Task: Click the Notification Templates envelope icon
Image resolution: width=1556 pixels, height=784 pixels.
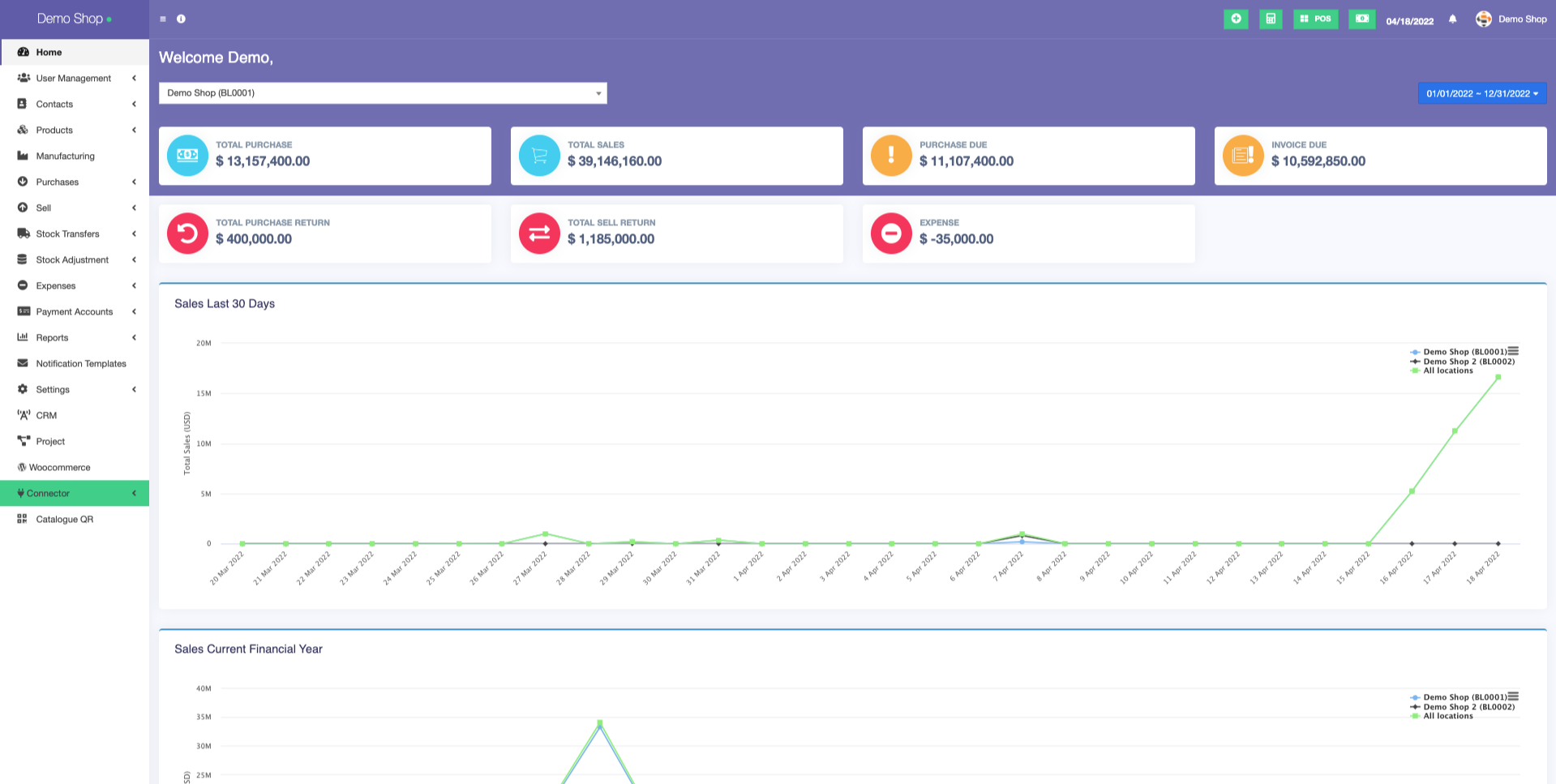Action: point(23,363)
